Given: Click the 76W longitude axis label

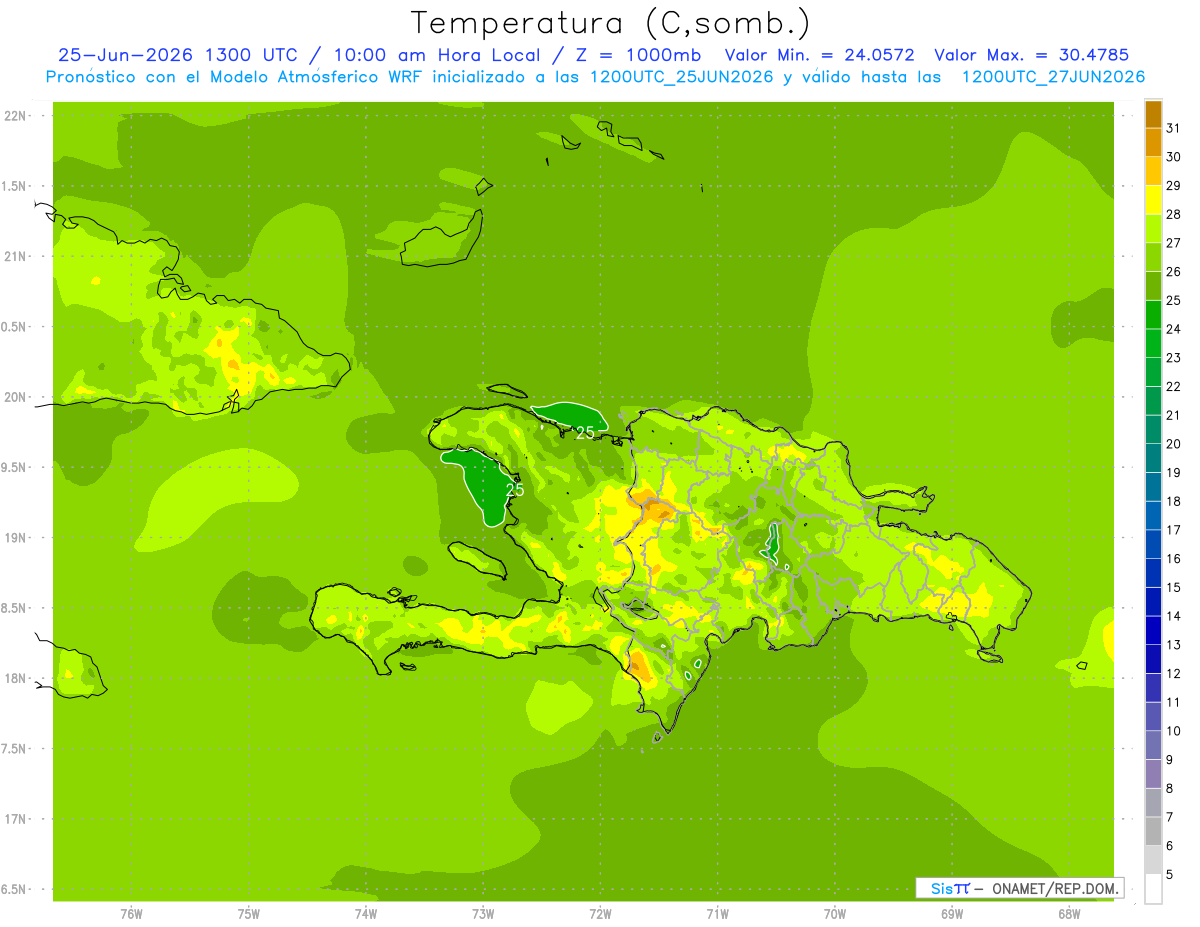Looking at the screenshot, I should 131,913.
